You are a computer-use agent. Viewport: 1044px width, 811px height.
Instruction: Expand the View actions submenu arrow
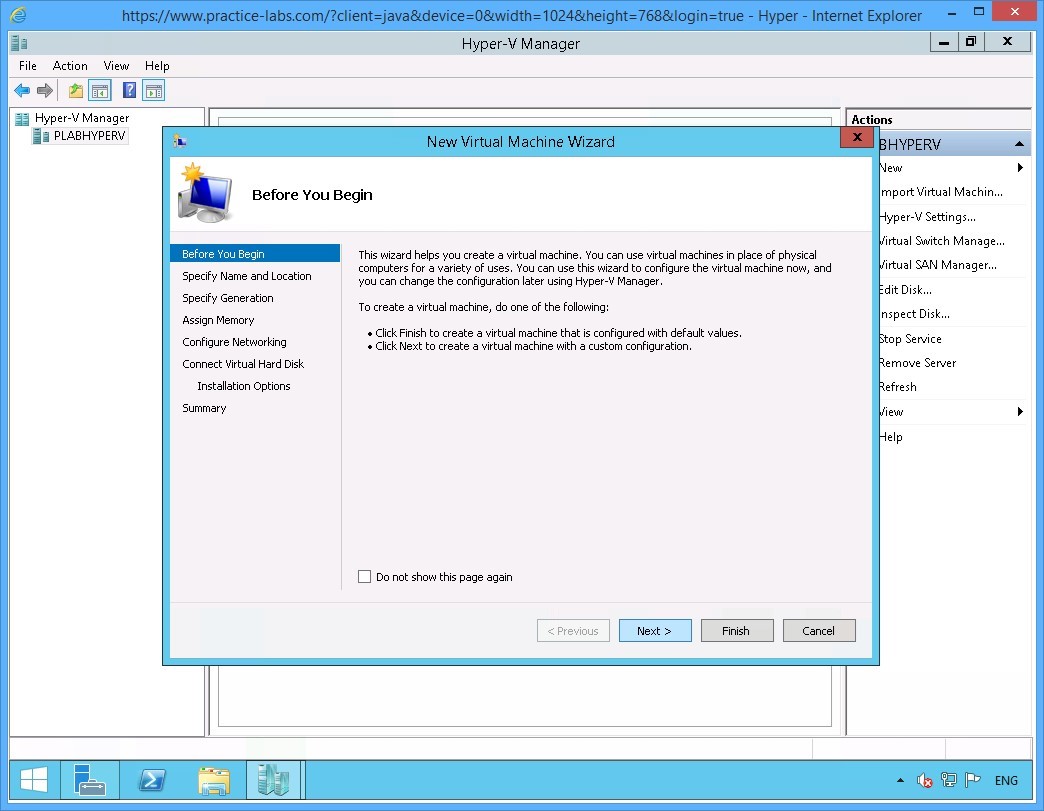tap(1020, 411)
